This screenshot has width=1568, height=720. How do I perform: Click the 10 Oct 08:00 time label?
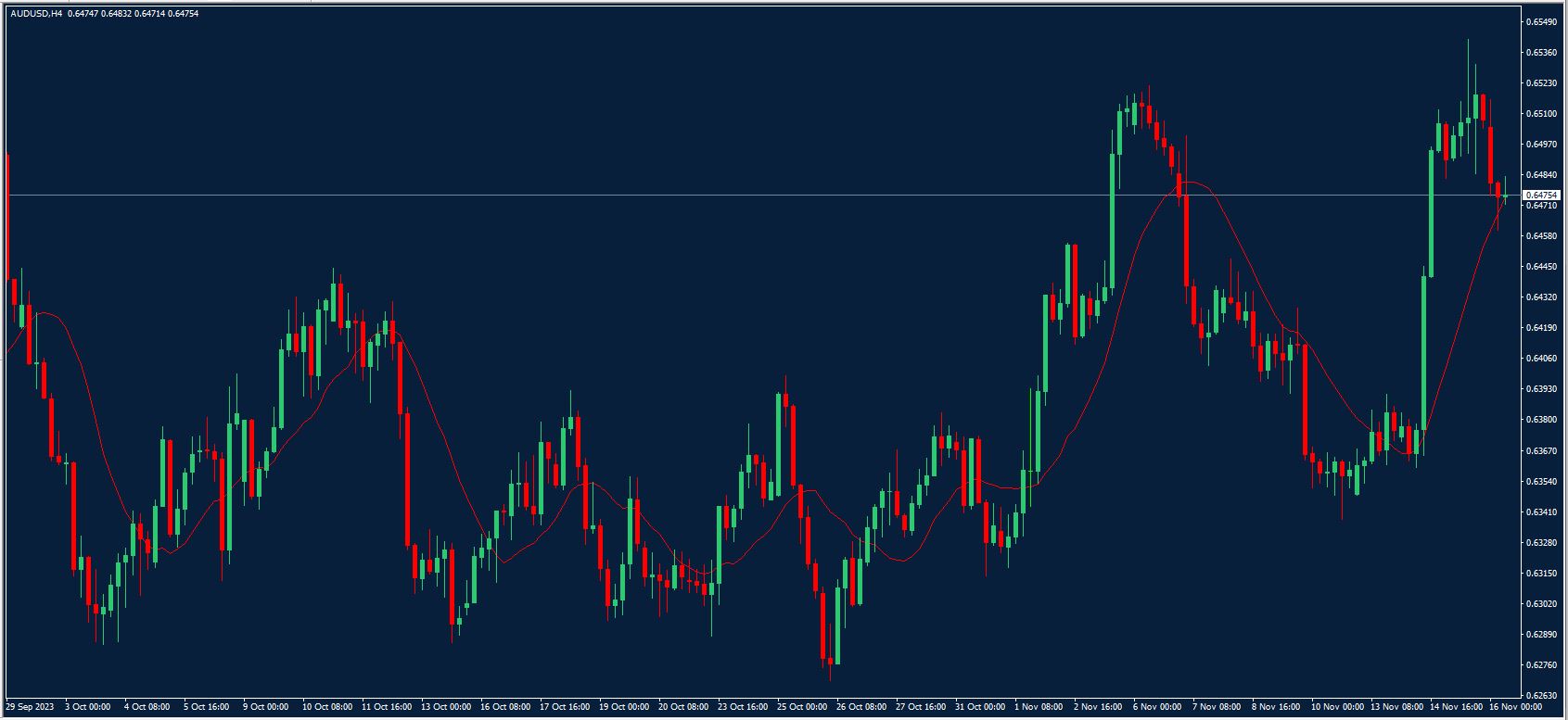[x=327, y=707]
